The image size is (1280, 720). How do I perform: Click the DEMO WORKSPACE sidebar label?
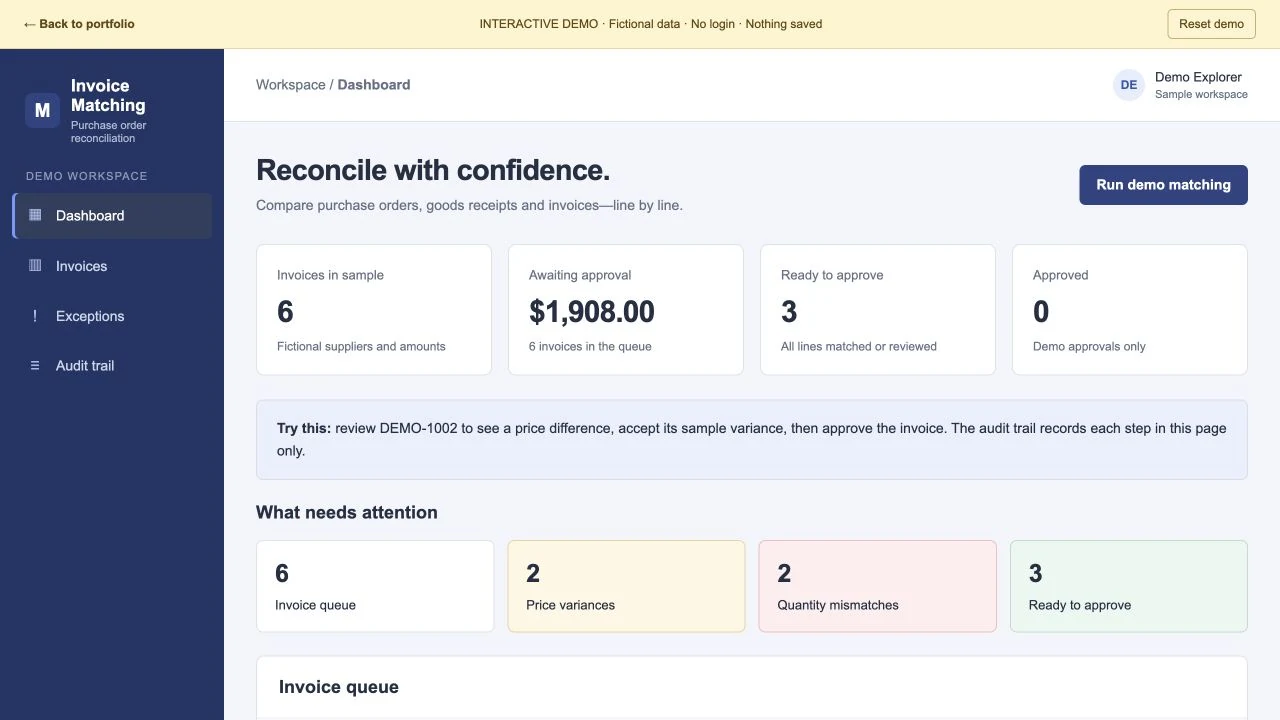click(x=87, y=176)
